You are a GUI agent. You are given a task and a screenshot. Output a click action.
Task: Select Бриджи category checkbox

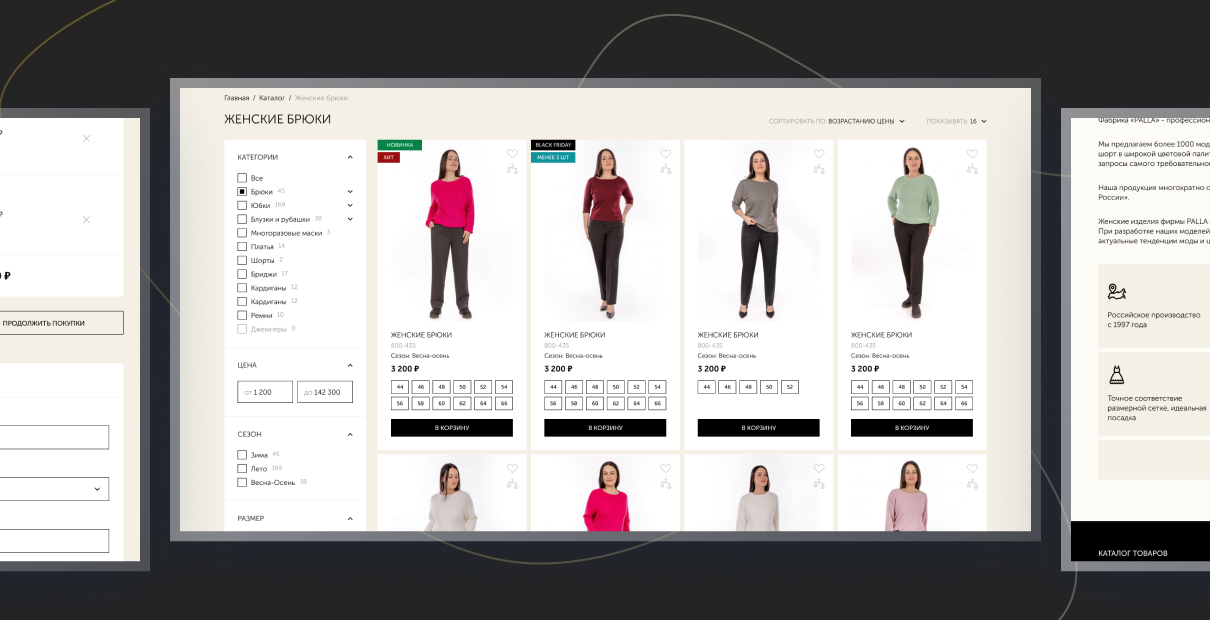[242, 274]
